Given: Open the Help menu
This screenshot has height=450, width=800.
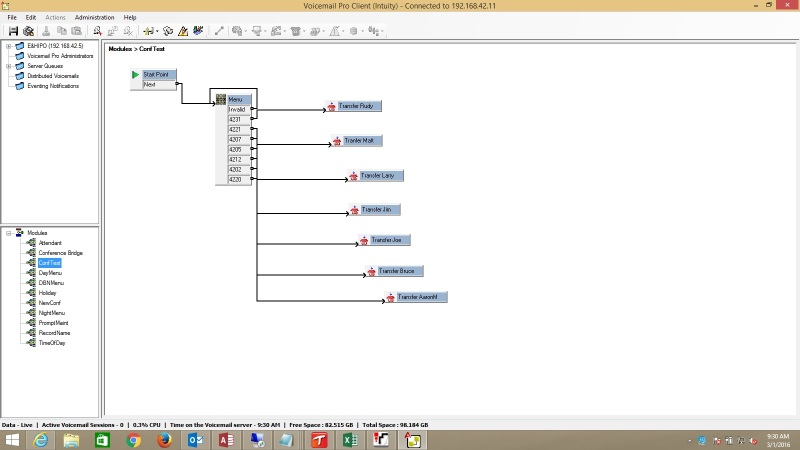Looking at the screenshot, I should pyautogui.click(x=130, y=17).
